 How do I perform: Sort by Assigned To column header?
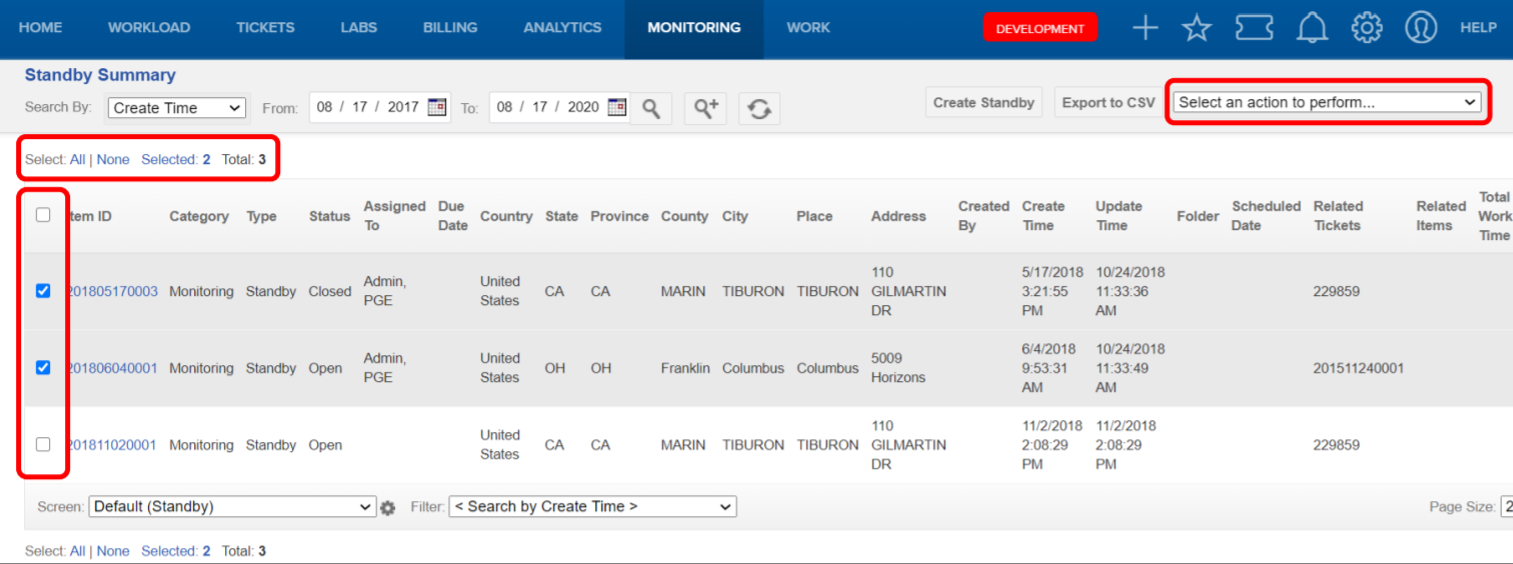[x=394, y=216]
